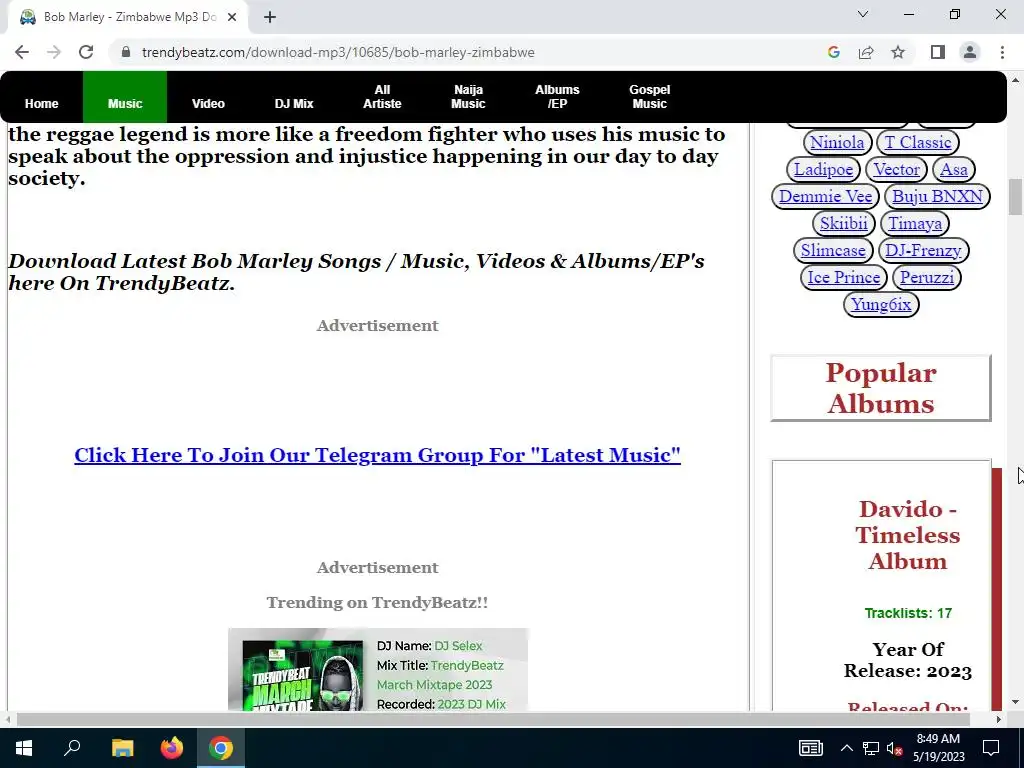Open the Timaya artist tag

click(x=914, y=223)
